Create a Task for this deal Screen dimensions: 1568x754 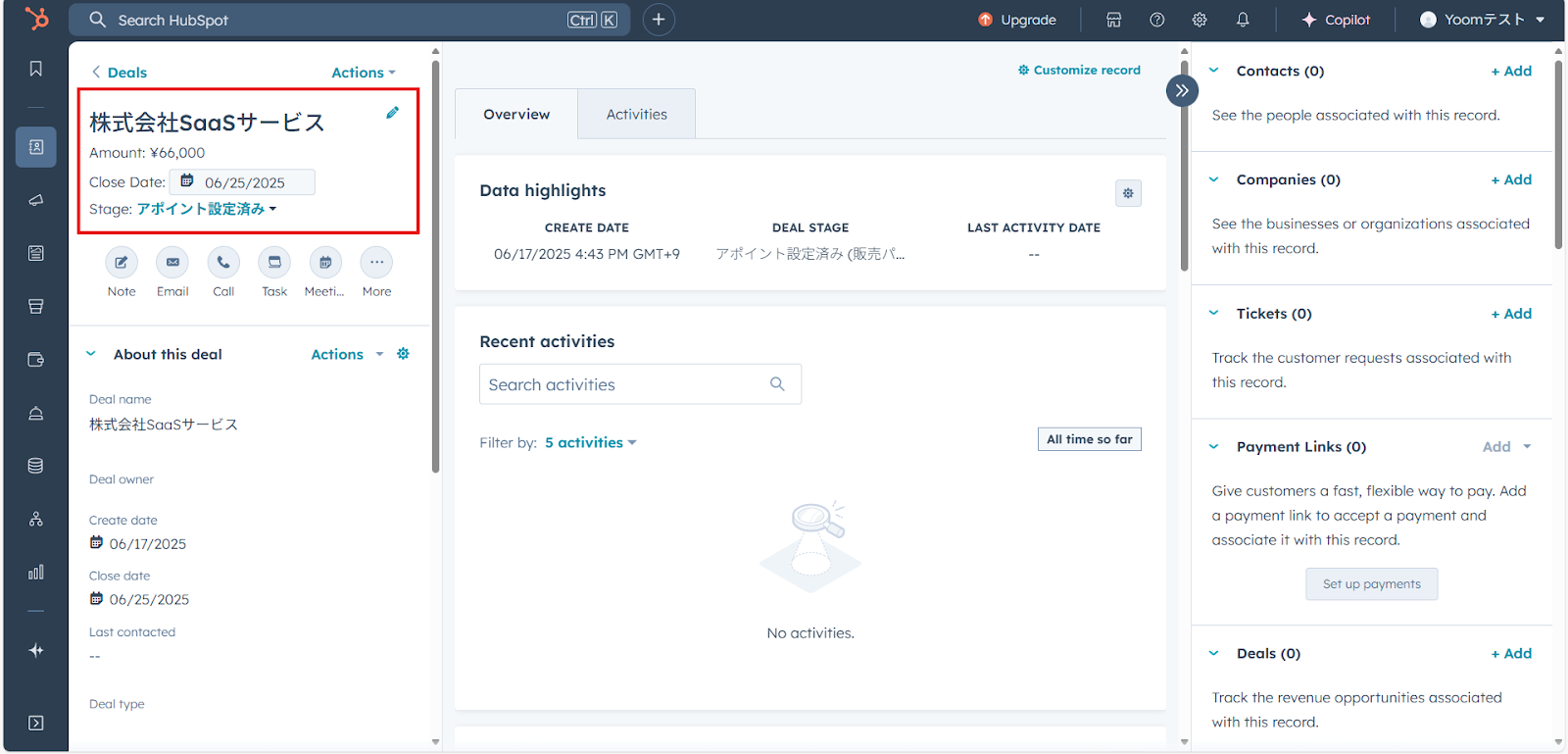coord(274,263)
